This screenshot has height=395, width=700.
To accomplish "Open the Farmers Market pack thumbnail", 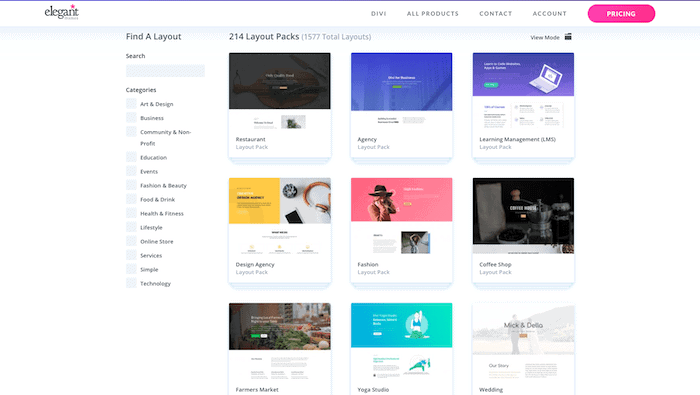I will tap(279, 342).
